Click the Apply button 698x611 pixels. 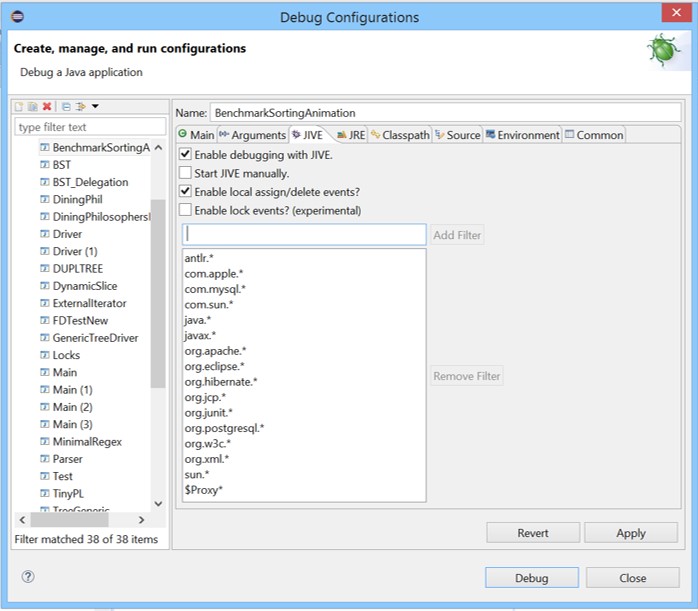630,533
